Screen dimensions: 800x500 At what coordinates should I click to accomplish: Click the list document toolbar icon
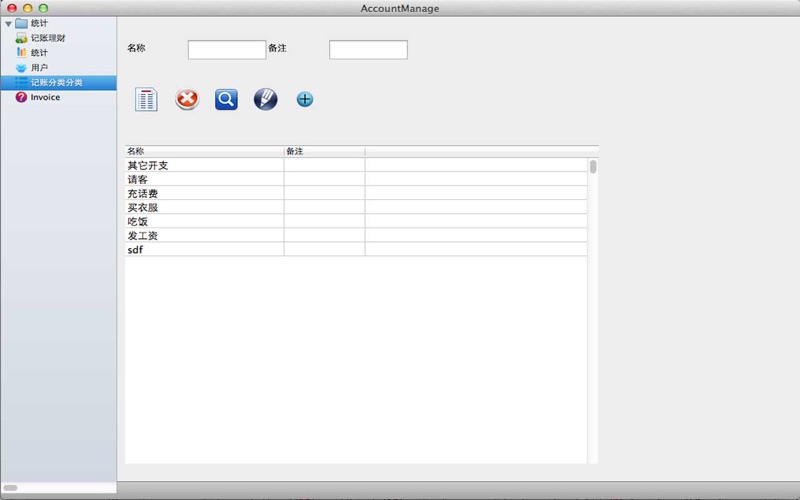[x=146, y=99]
